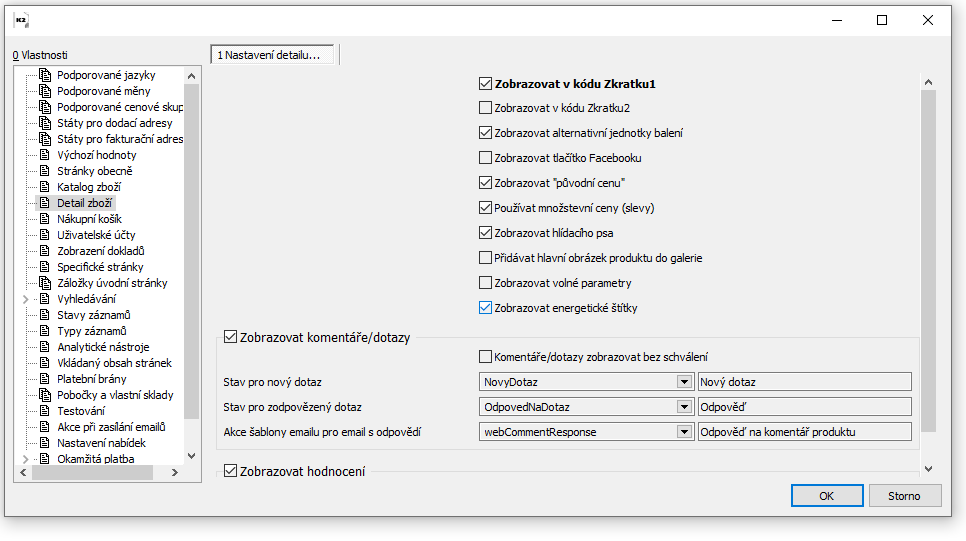Click the document icon beside Podporované jazyky
The width and height of the screenshot is (966, 541).
45,75
